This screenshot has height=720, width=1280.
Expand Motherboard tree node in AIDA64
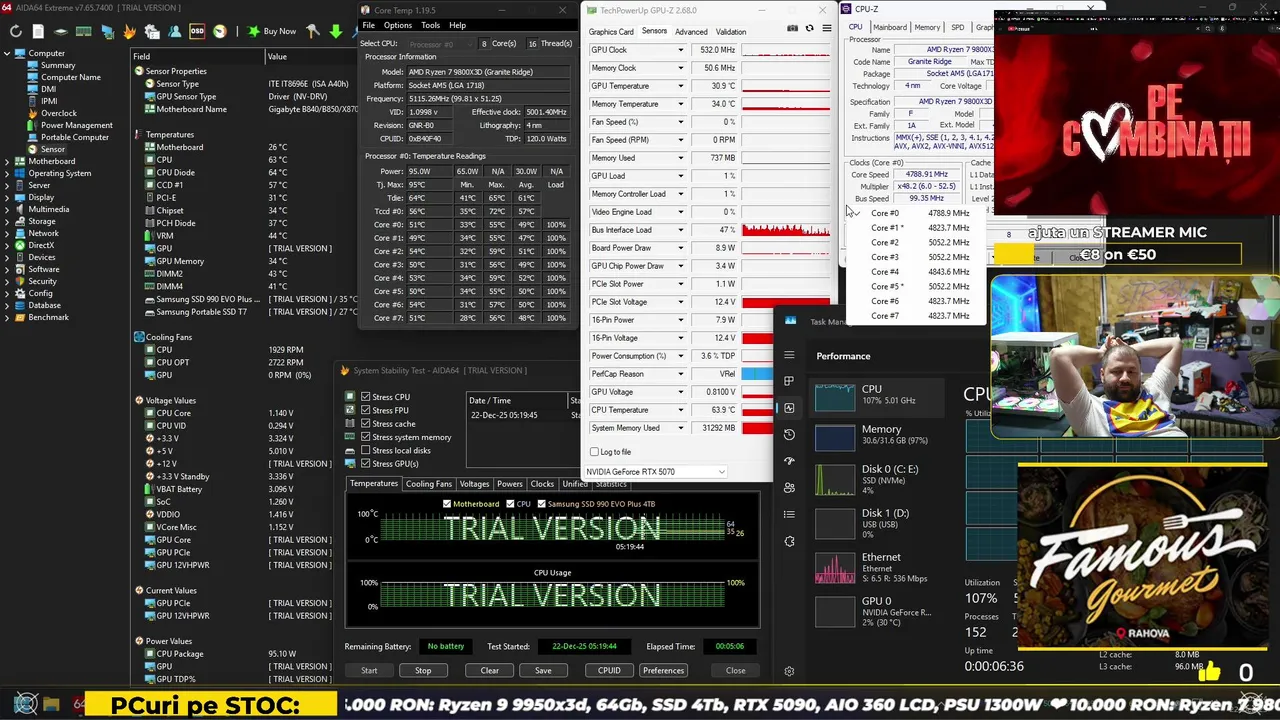8,161
